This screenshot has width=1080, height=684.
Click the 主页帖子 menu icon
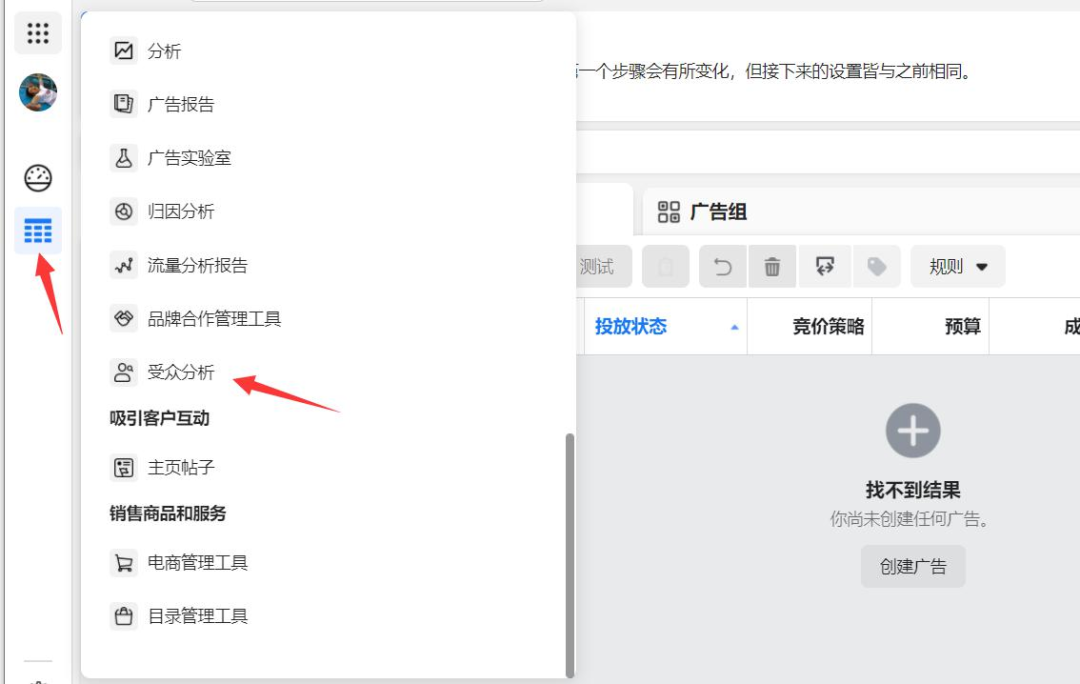pyautogui.click(x=124, y=466)
